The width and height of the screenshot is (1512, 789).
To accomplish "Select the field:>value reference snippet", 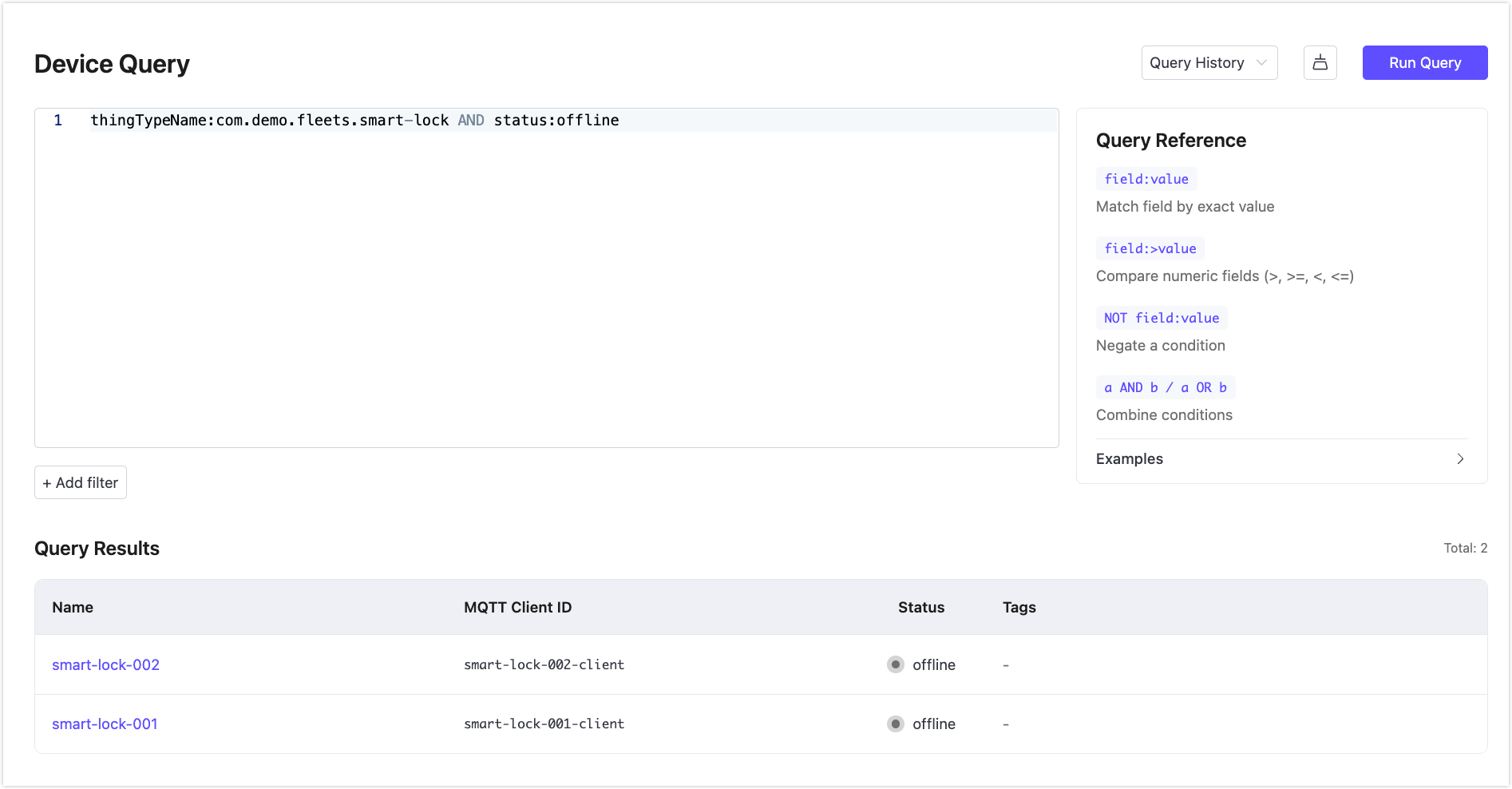I will tap(1150, 248).
